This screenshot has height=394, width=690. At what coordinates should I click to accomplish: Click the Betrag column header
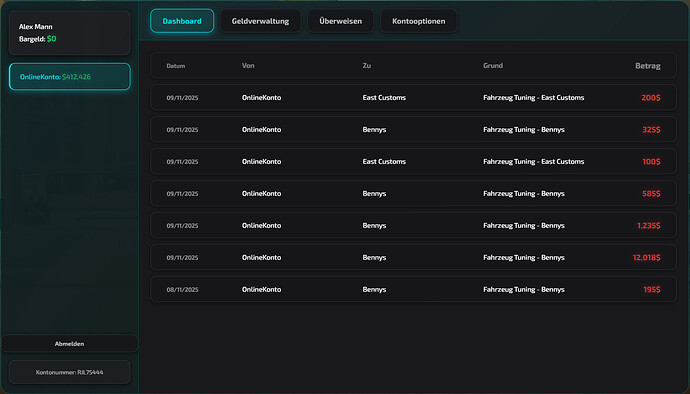(x=648, y=66)
